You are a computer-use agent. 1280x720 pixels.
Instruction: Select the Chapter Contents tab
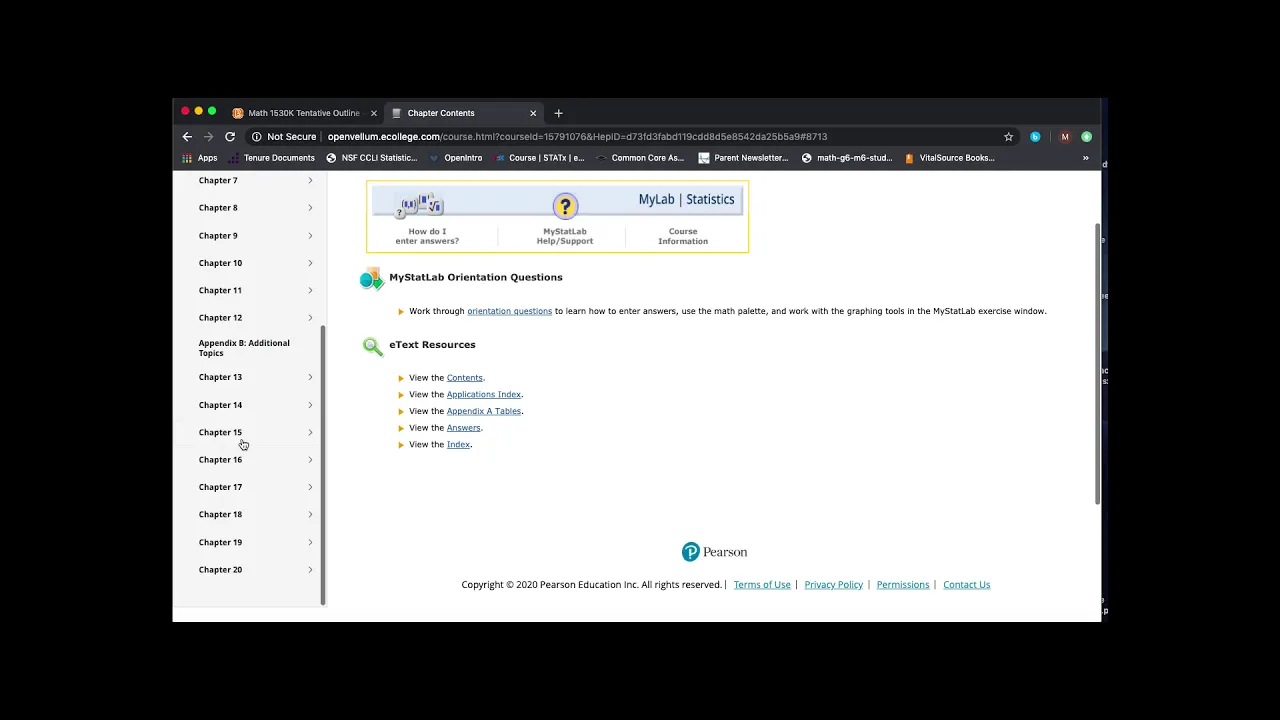tap(464, 113)
